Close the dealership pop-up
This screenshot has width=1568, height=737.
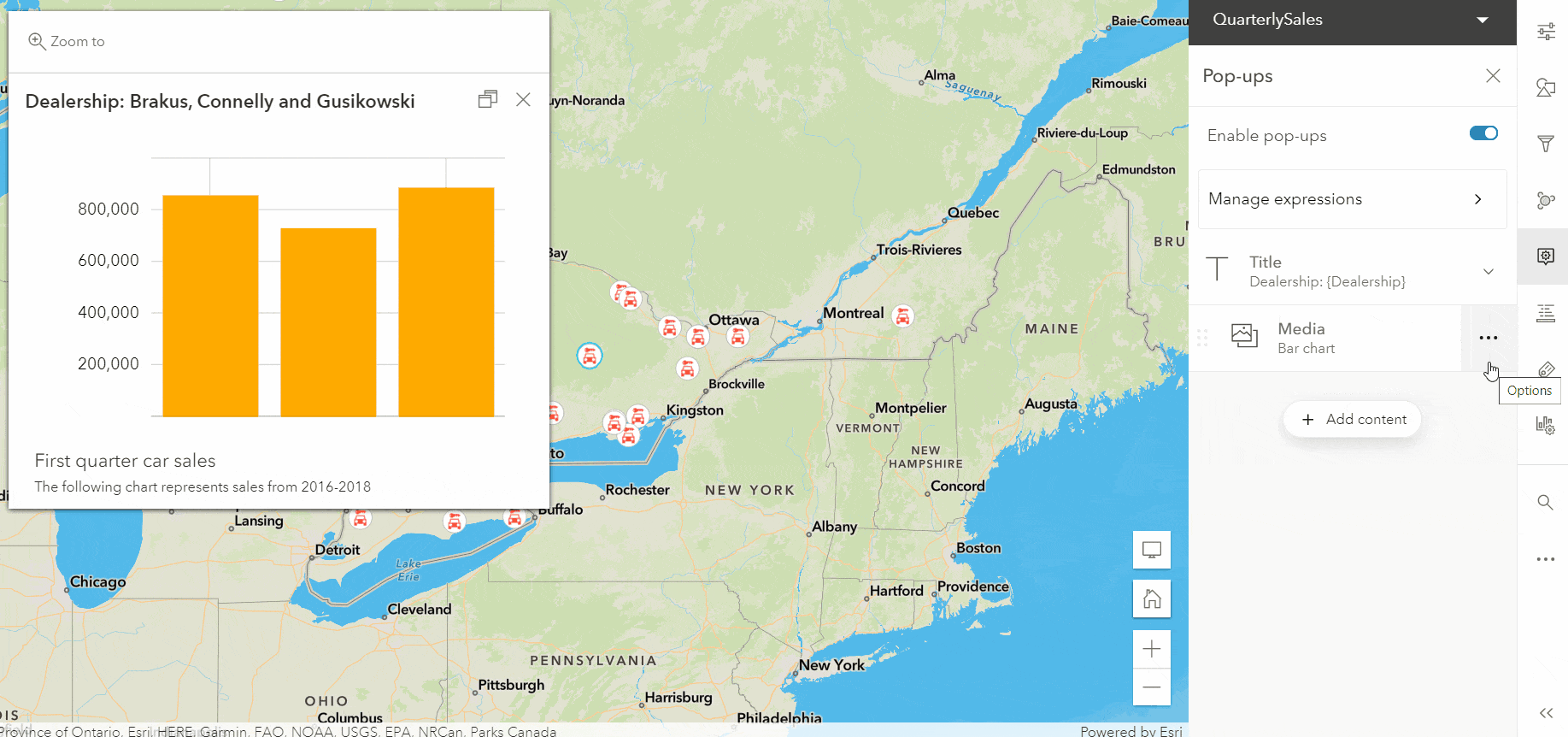[x=523, y=100]
